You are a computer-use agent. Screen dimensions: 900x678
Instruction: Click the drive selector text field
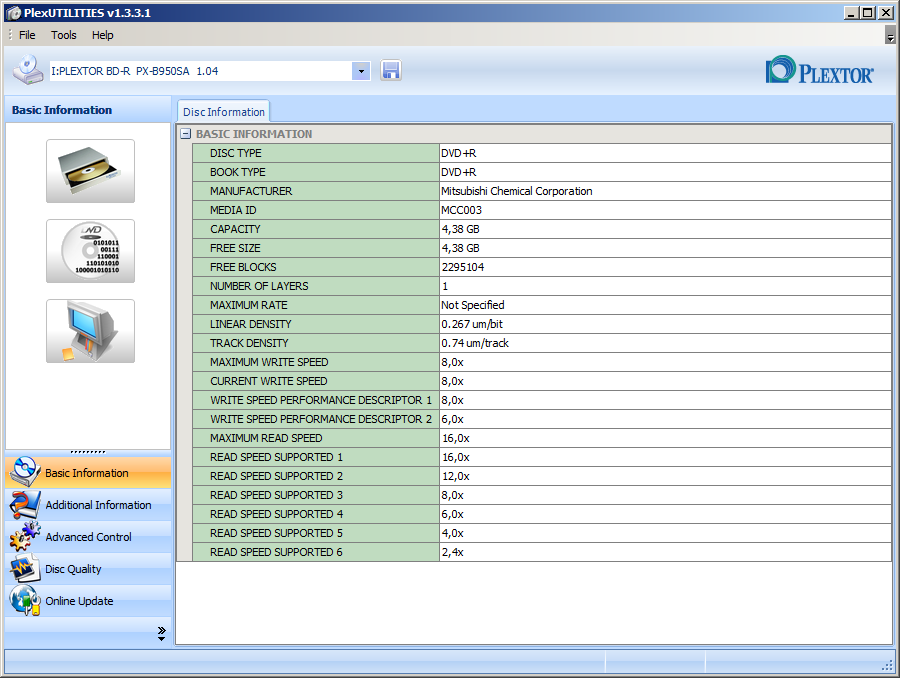point(201,71)
